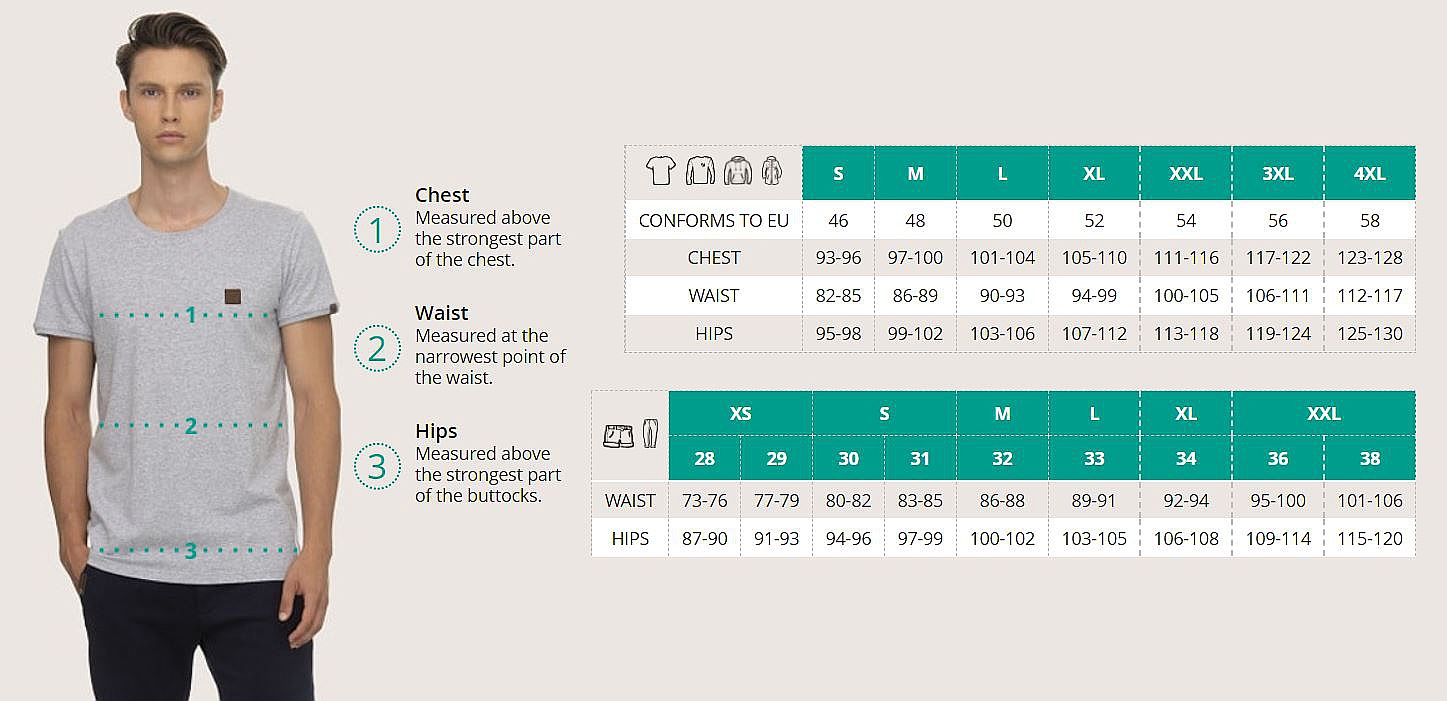1447x701 pixels.
Task: Click the hoodie icon
Action: click(738, 171)
